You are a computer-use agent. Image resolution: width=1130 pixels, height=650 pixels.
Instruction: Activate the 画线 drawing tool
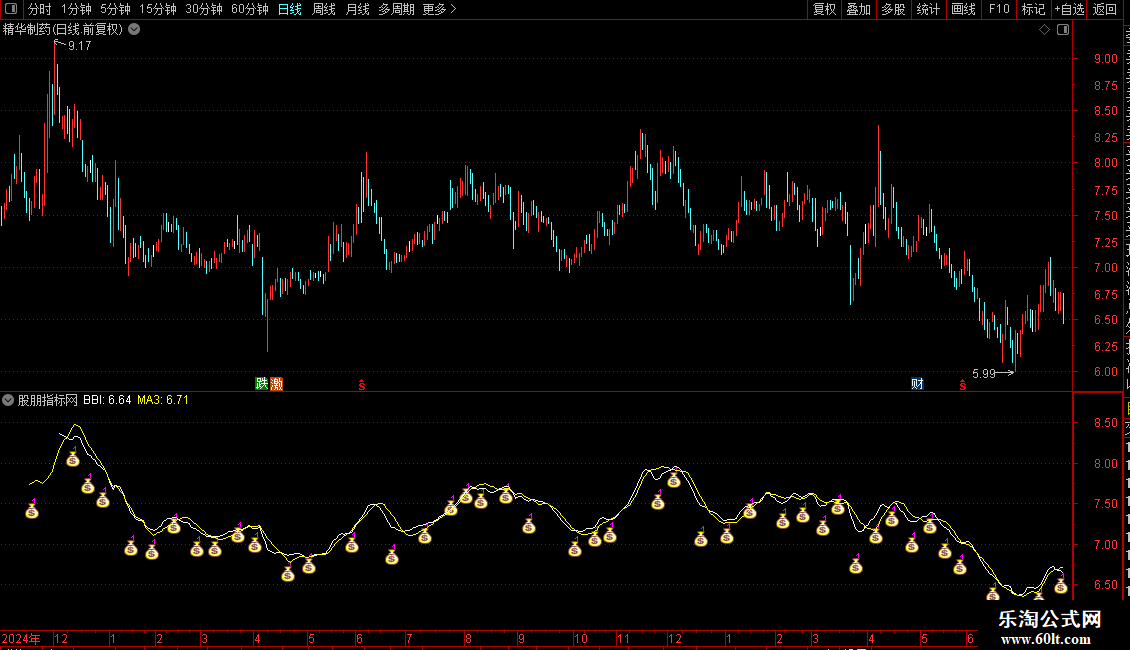[963, 9]
